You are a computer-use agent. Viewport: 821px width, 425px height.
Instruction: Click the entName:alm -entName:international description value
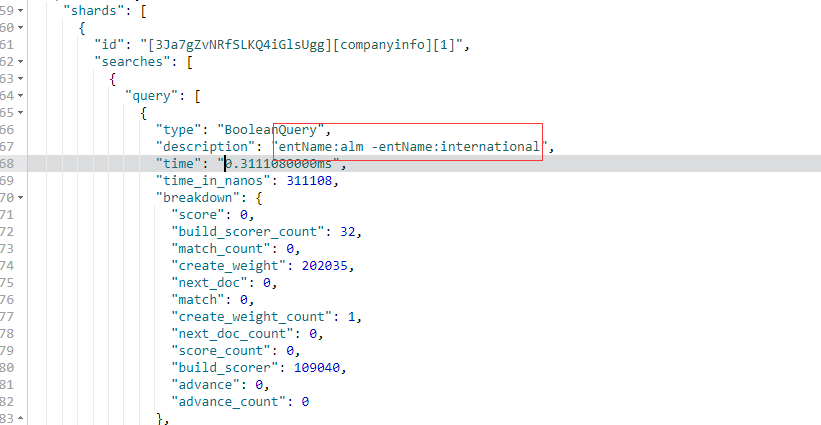coord(408,147)
